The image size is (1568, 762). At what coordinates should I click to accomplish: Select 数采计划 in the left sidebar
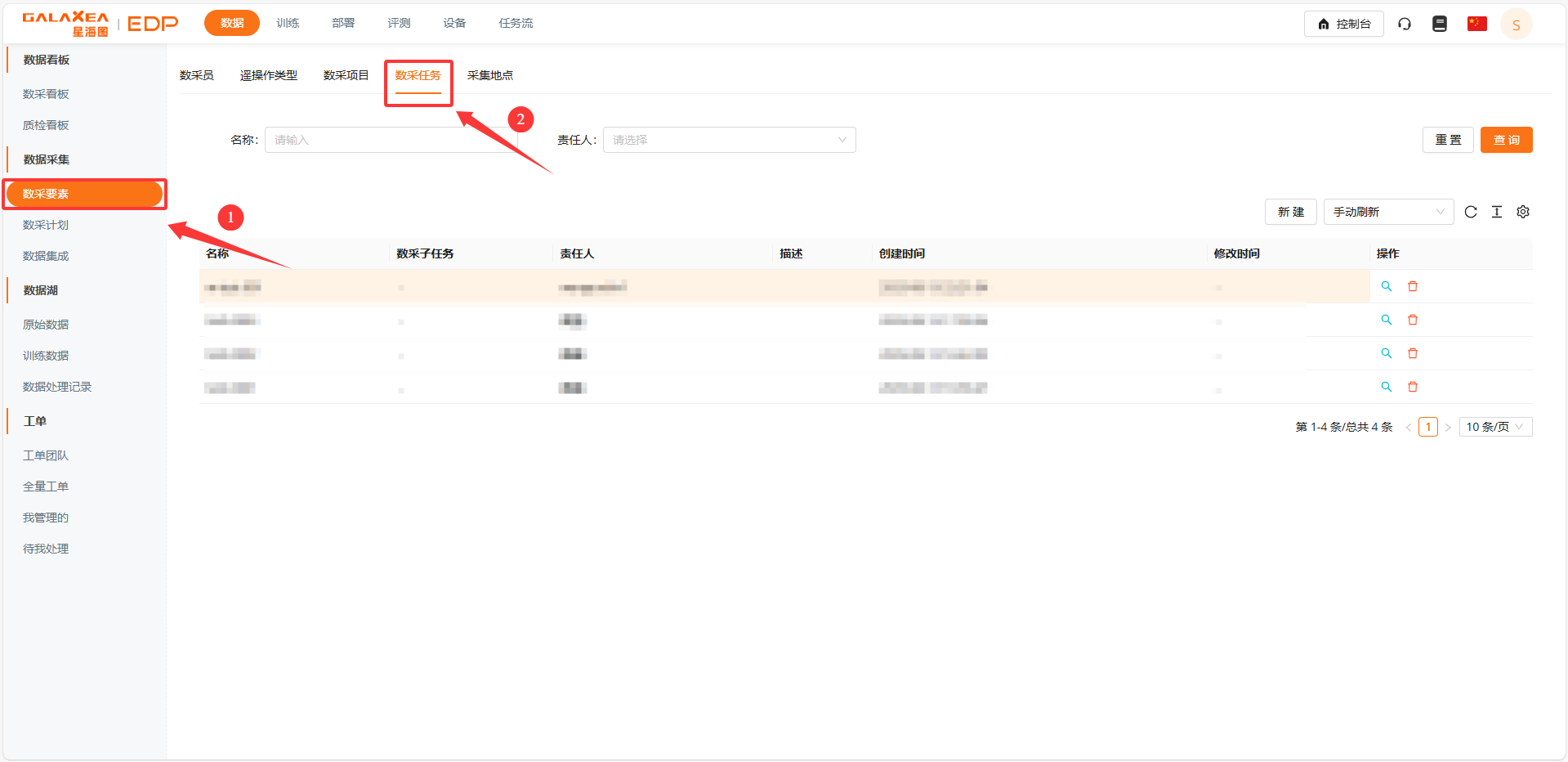pos(46,225)
